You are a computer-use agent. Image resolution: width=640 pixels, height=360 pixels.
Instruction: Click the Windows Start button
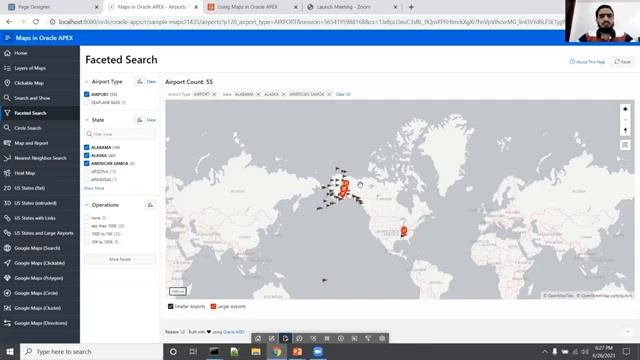pos(10,351)
